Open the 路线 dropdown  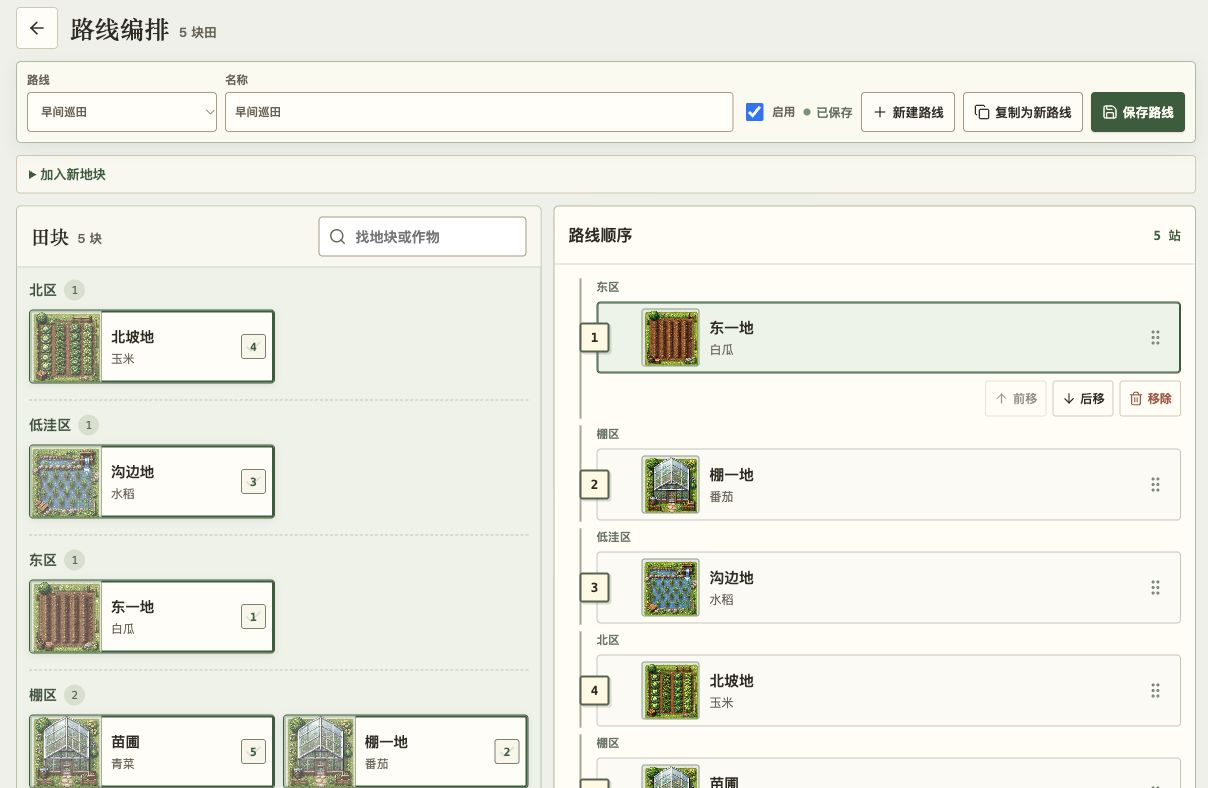click(122, 112)
